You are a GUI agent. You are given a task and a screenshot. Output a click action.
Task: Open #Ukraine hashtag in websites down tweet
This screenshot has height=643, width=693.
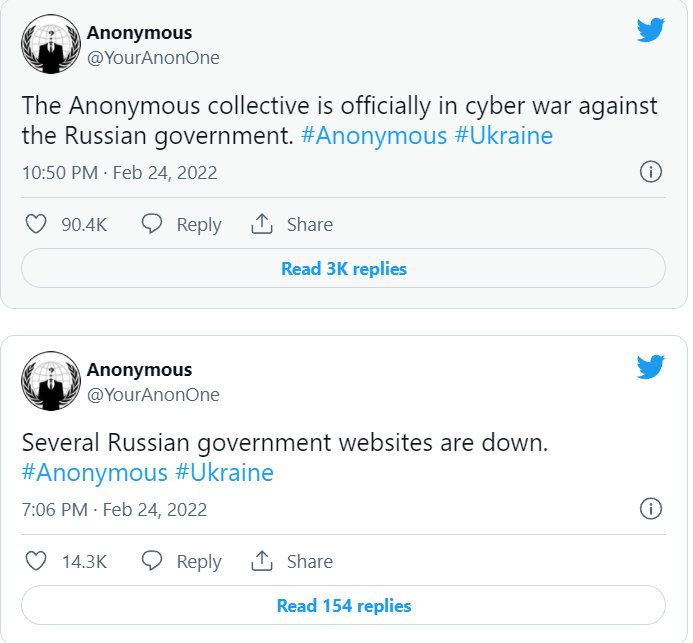(x=224, y=472)
